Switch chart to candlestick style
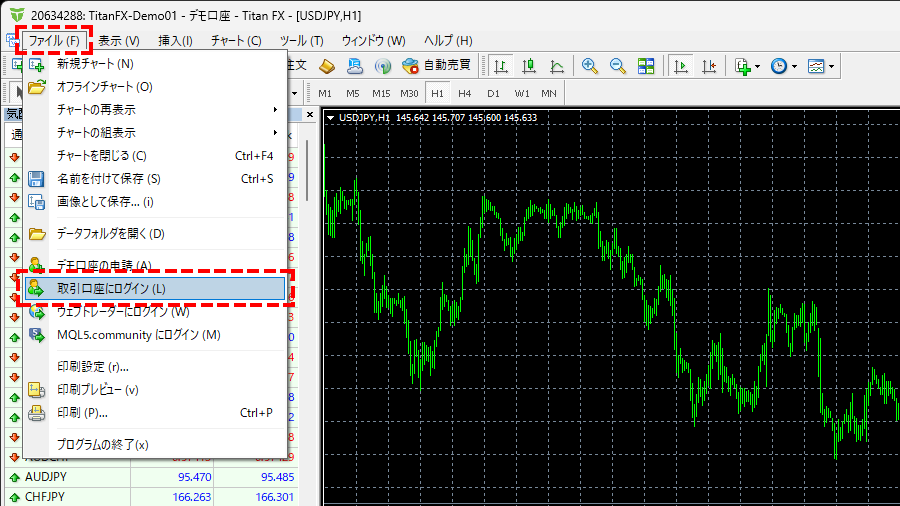Screen dimensions: 900x506 (529, 66)
